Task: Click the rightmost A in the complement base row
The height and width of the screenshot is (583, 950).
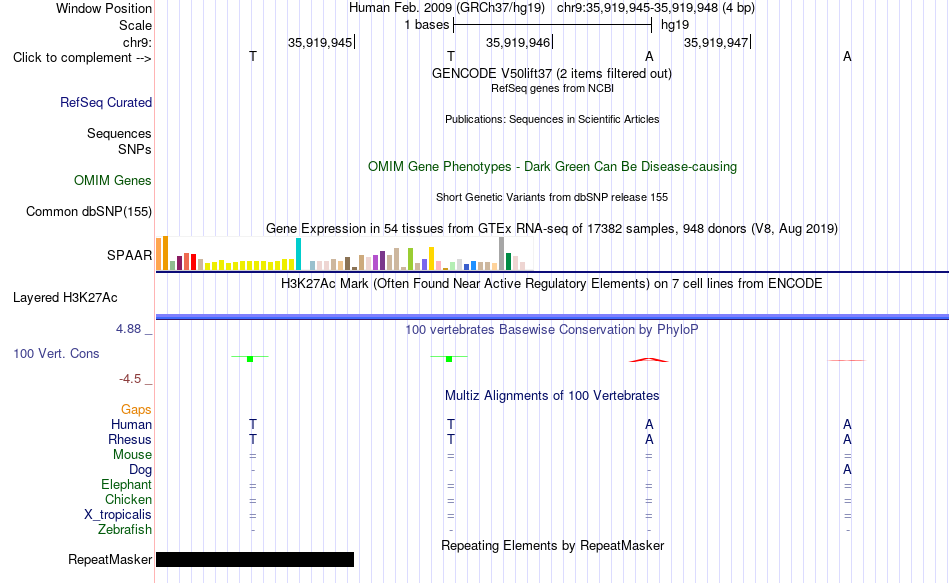Action: coord(847,56)
